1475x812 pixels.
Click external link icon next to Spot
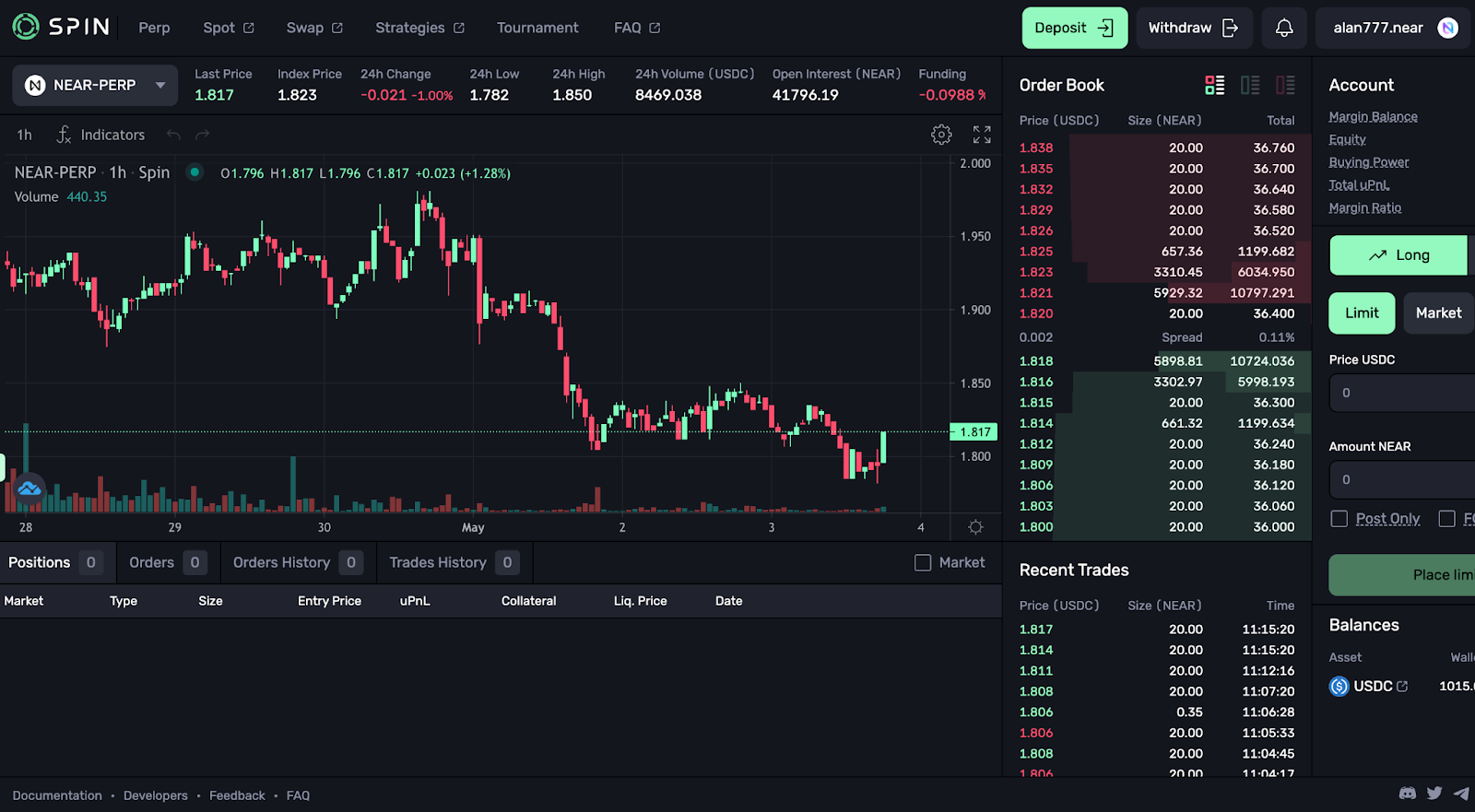coord(248,28)
